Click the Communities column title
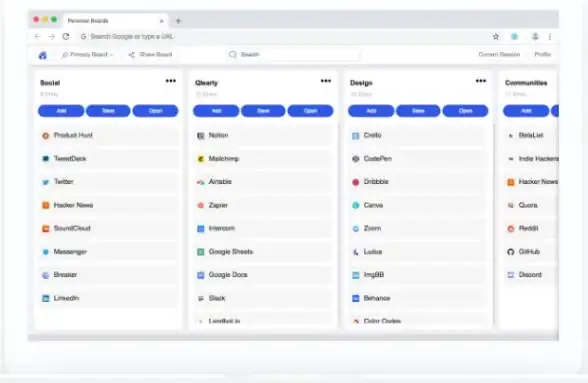Image resolution: width=588 pixels, height=383 pixels. pyautogui.click(x=526, y=83)
